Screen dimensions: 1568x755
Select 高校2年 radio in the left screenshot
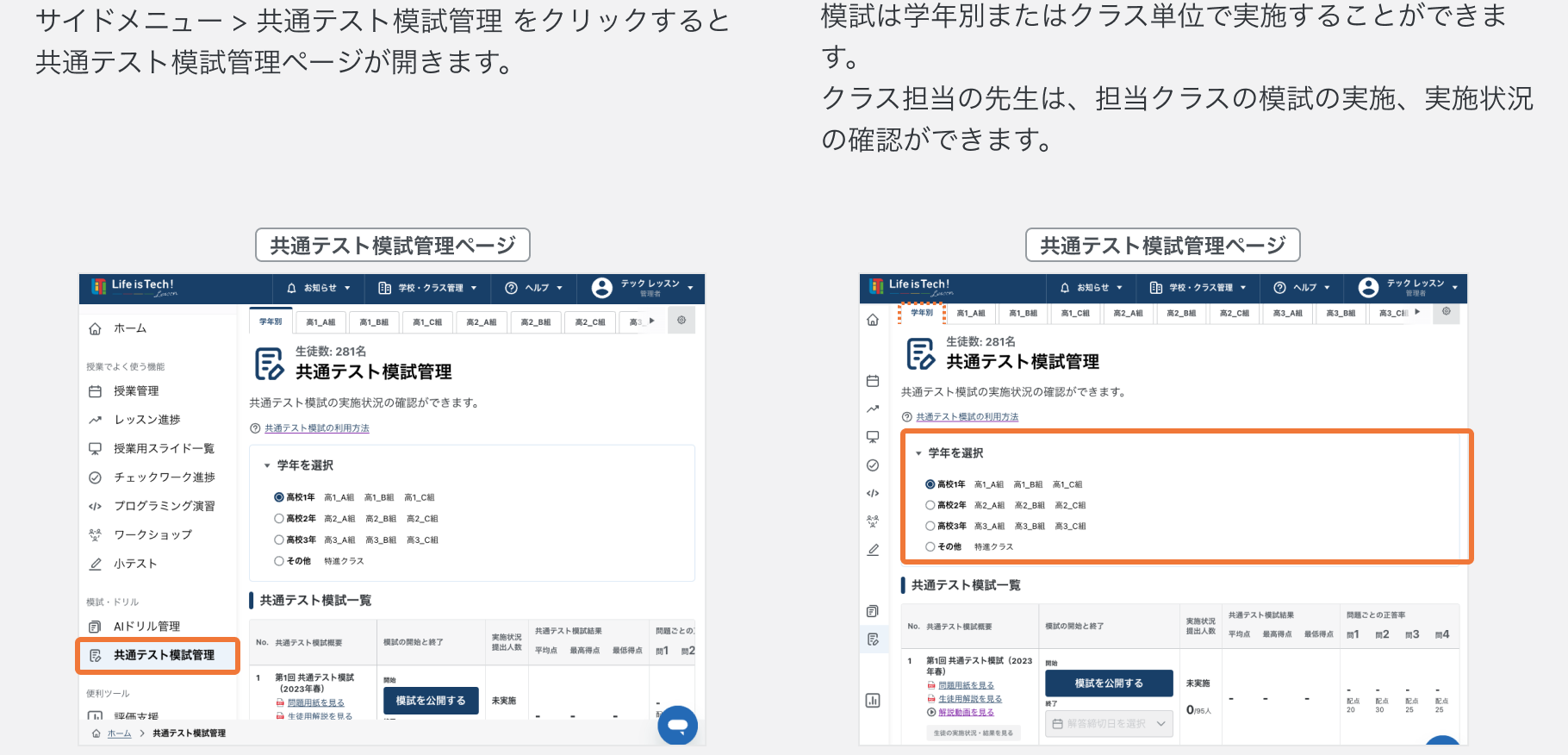(x=279, y=519)
